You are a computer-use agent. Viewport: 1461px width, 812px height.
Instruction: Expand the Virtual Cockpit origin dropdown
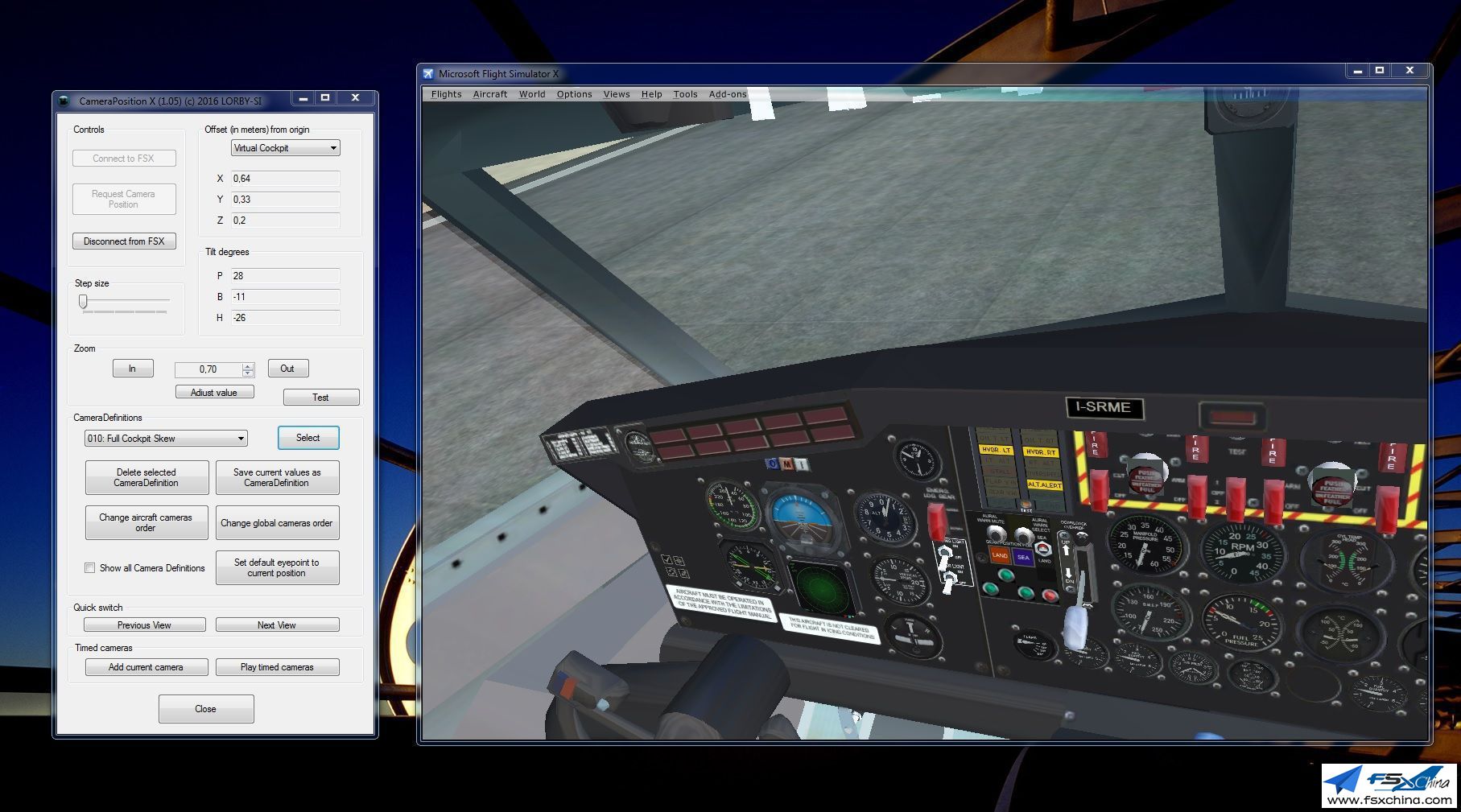click(285, 148)
